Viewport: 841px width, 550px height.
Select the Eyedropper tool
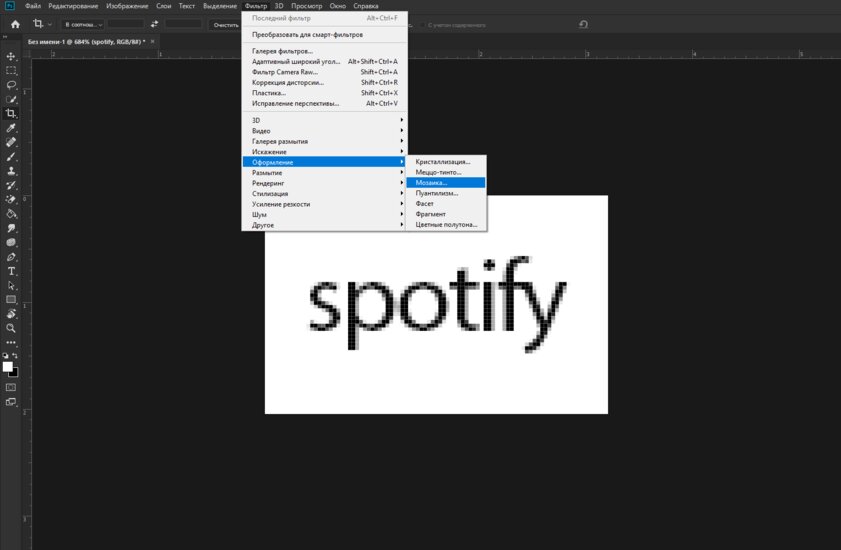click(11, 128)
